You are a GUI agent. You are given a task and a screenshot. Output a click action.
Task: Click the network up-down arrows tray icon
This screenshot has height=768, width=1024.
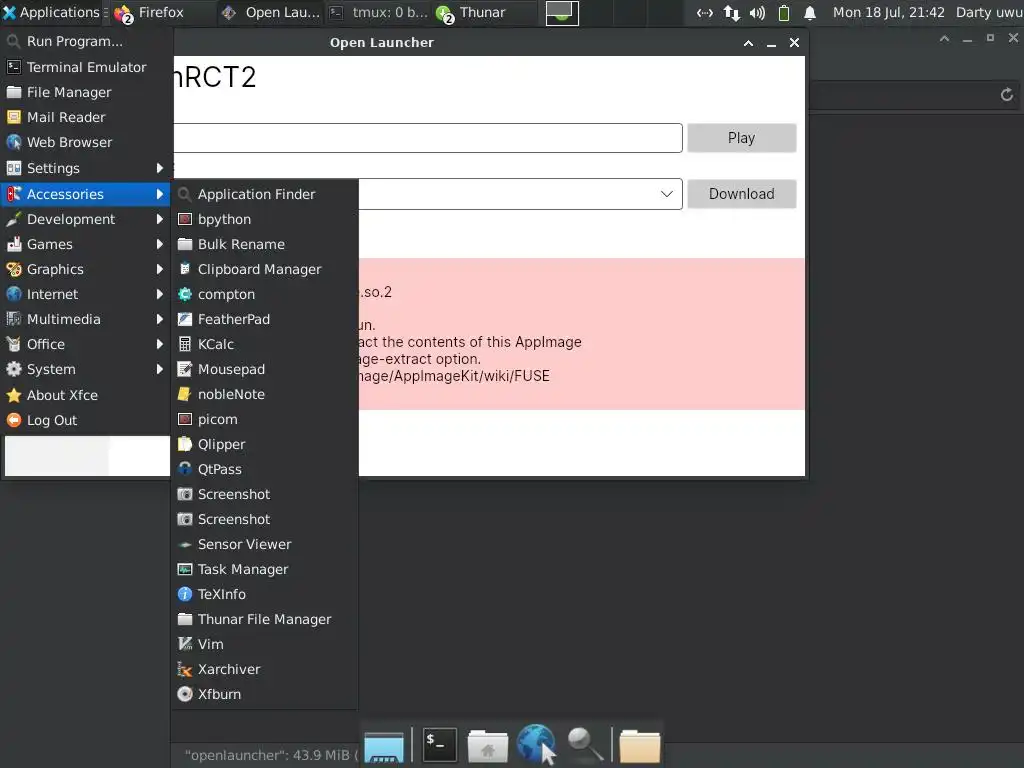[x=731, y=12]
